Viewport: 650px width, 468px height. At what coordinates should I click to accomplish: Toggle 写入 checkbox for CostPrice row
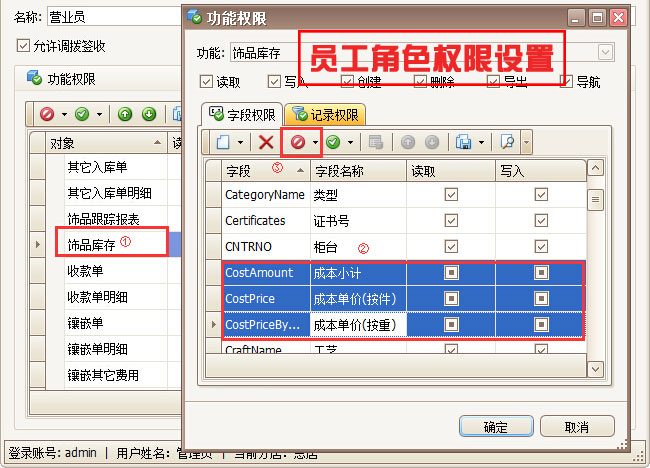(x=541, y=299)
